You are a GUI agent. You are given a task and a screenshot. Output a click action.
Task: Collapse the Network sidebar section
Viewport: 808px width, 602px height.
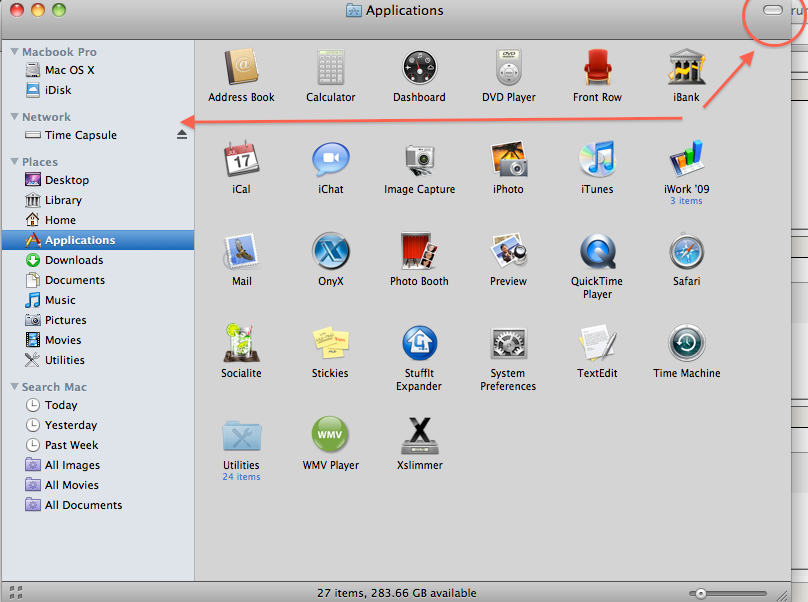(x=14, y=116)
